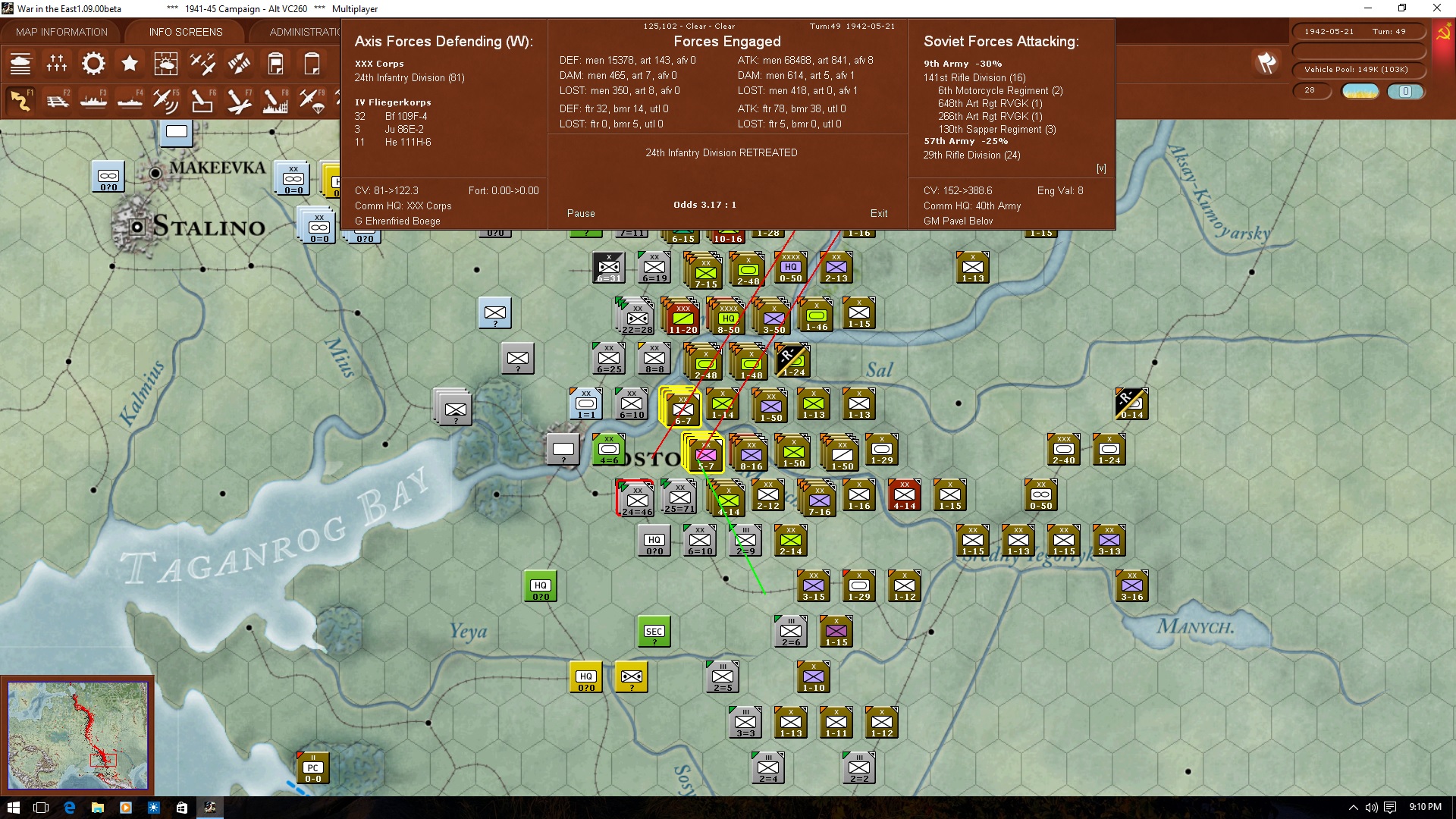1456x819 pixels.
Task: Open the INFO SCREENS tab
Action: click(x=186, y=32)
